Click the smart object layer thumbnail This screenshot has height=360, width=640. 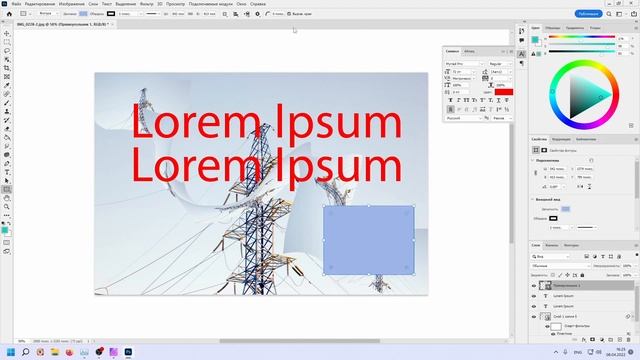click(545, 316)
